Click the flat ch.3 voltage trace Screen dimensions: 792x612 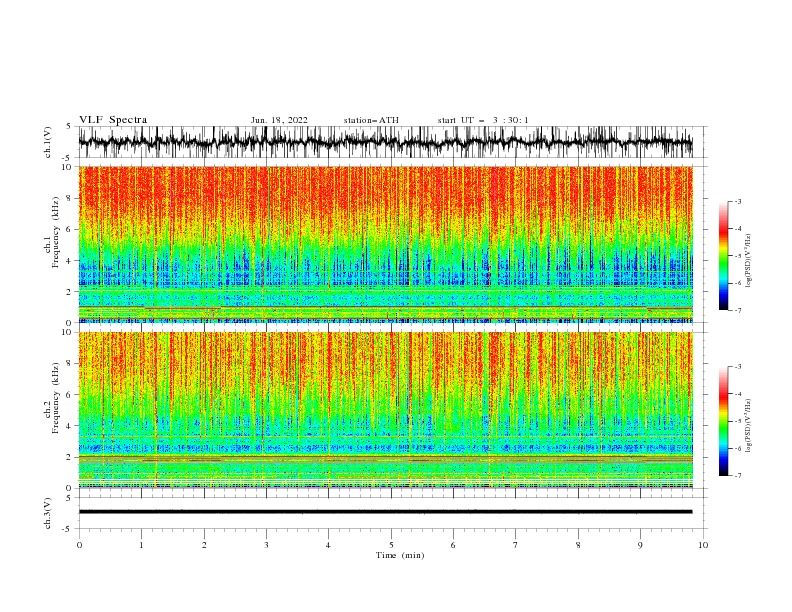pos(386,512)
